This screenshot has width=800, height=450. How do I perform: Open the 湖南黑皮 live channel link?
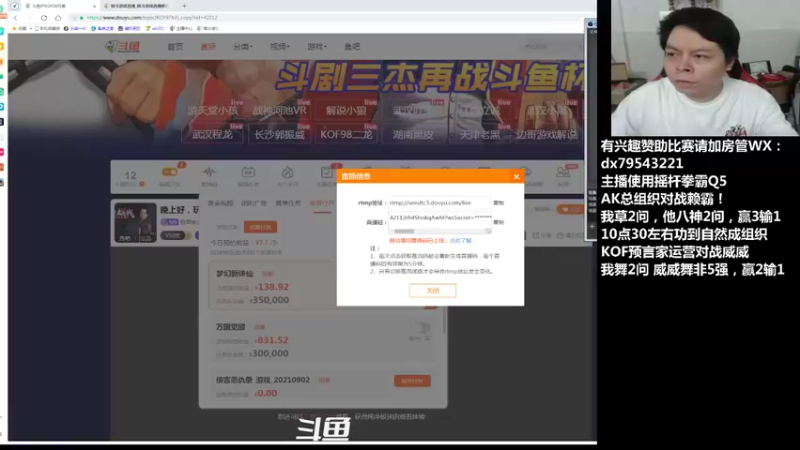413,134
